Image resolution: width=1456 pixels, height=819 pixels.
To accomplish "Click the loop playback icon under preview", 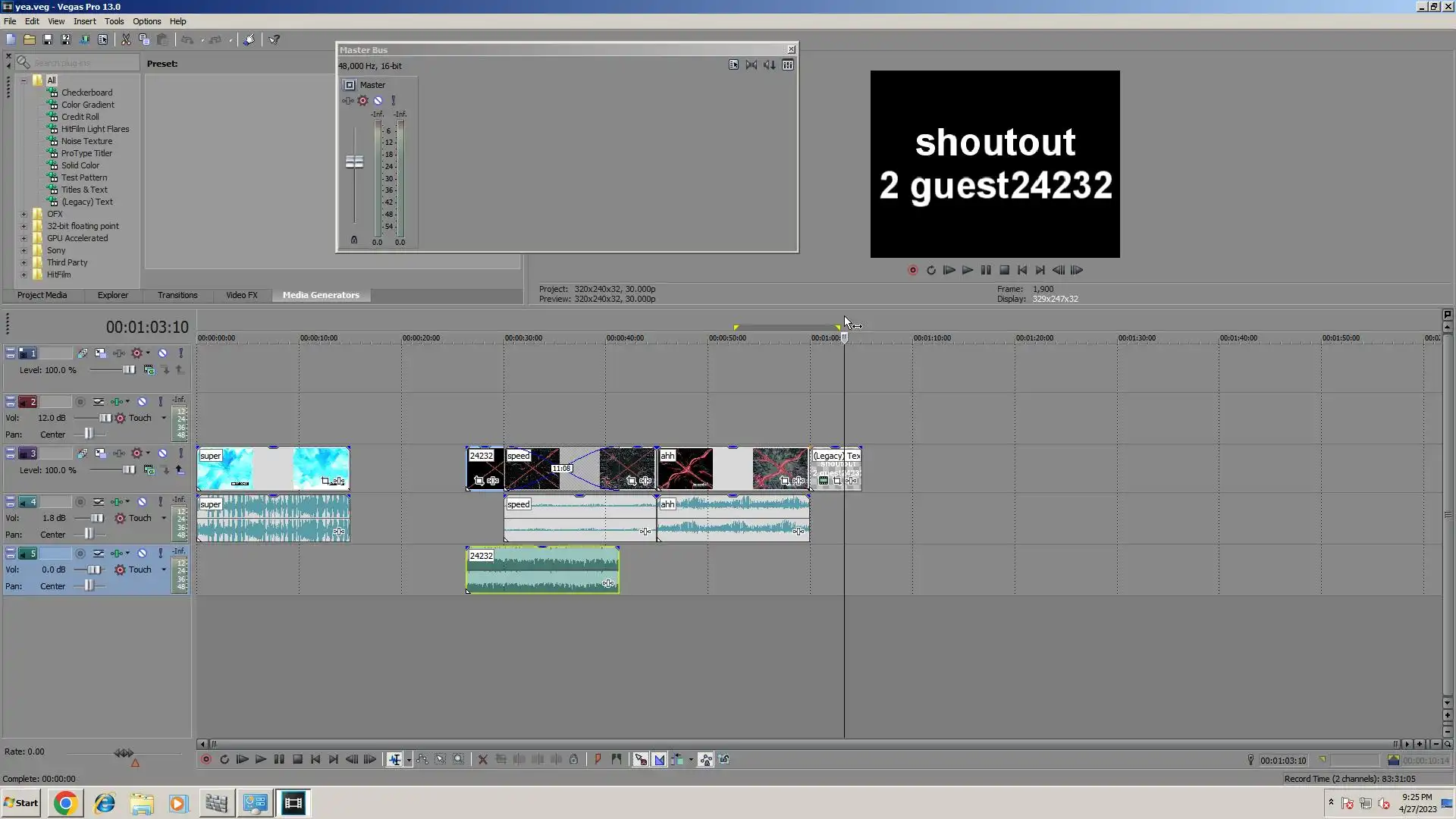I will [x=931, y=271].
